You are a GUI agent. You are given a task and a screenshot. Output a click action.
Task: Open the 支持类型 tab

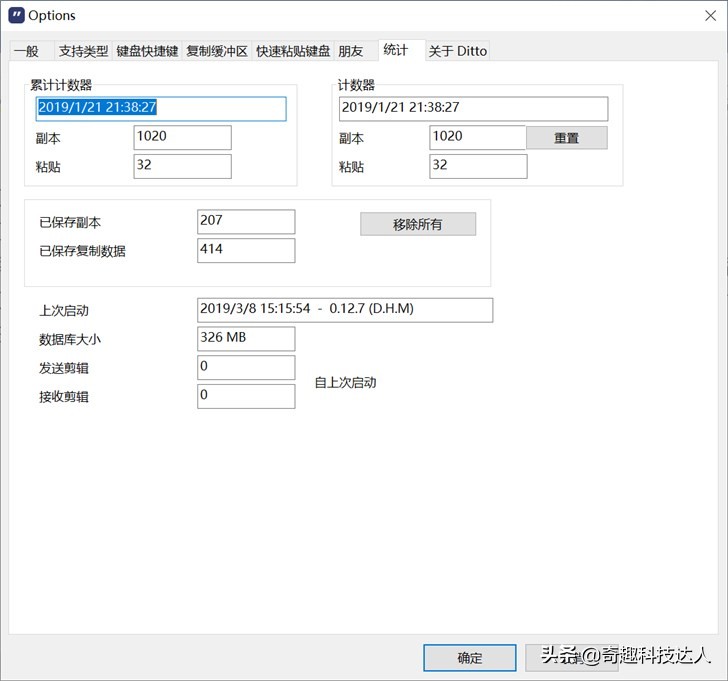pyautogui.click(x=83, y=51)
